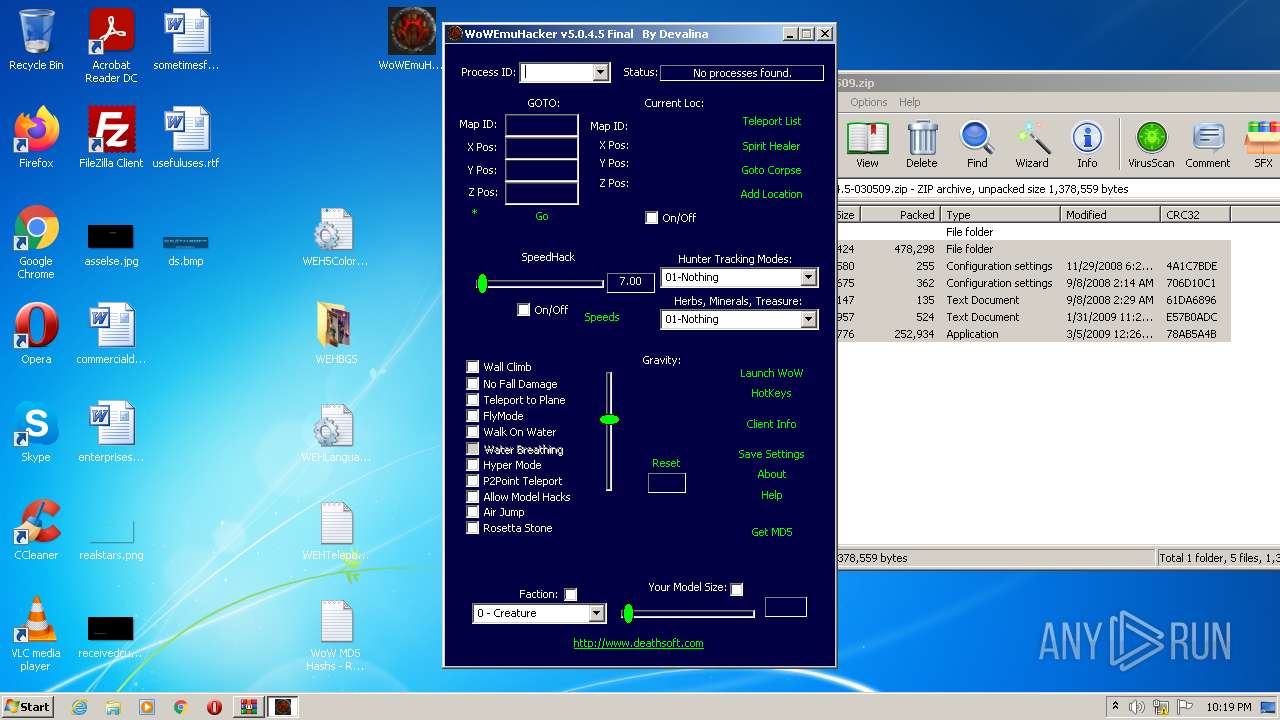Select the Acrobat Reader DC desktop shortcut
The width and height of the screenshot is (1280, 720).
(111, 46)
